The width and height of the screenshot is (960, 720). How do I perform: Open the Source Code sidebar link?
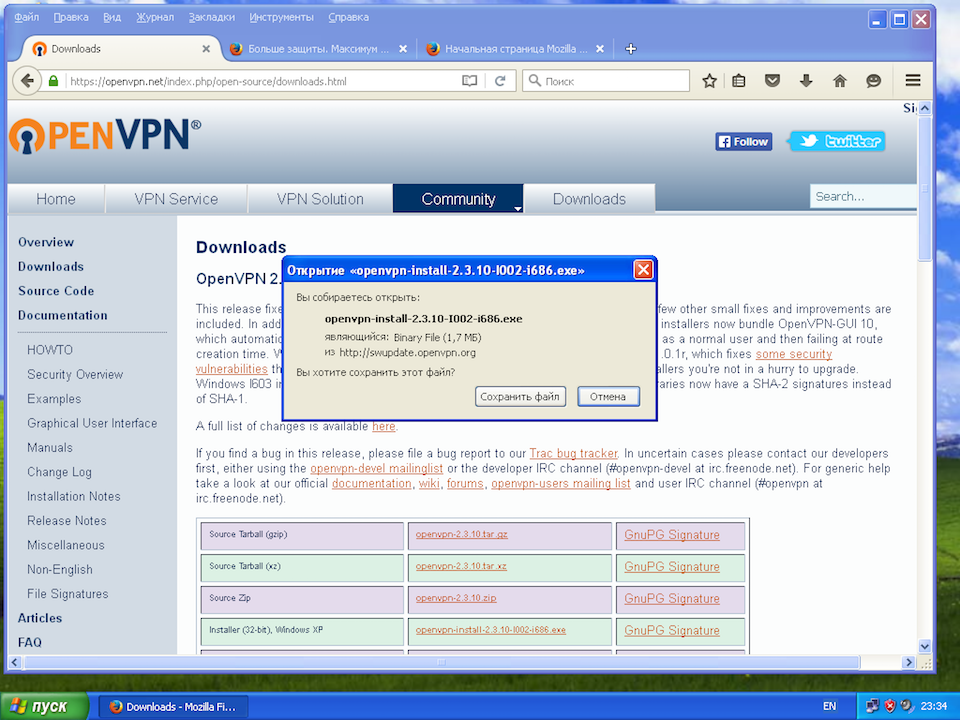56,291
